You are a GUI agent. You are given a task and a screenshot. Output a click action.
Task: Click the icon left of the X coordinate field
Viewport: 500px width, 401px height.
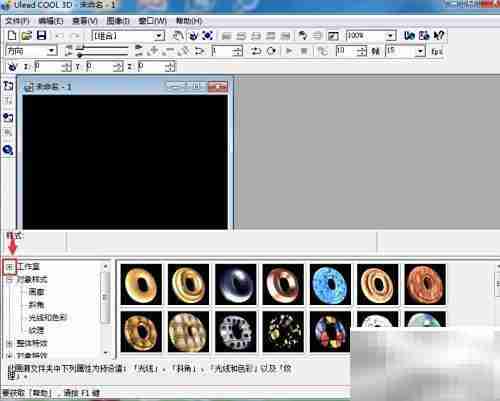(12, 67)
